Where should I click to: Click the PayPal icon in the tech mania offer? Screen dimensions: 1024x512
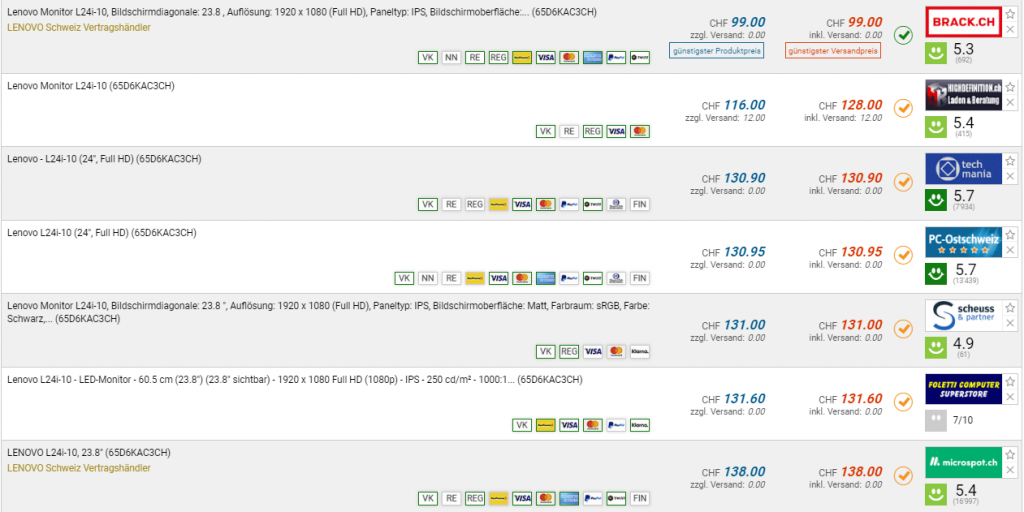tap(569, 204)
